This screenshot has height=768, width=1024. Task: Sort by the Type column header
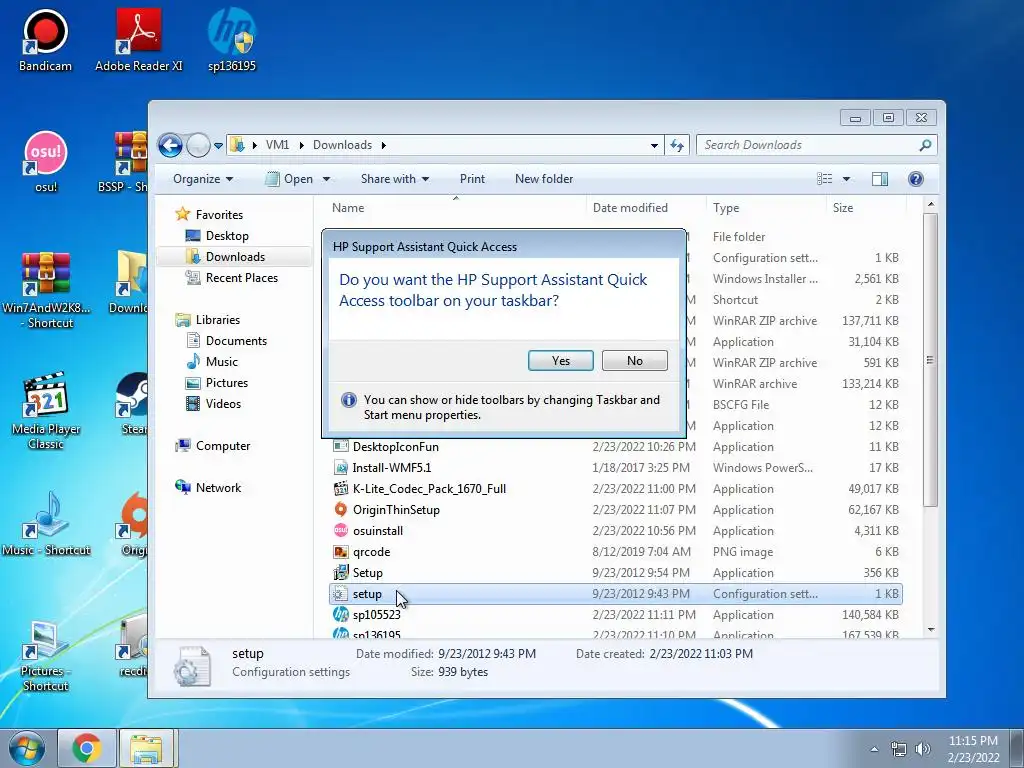(x=765, y=208)
